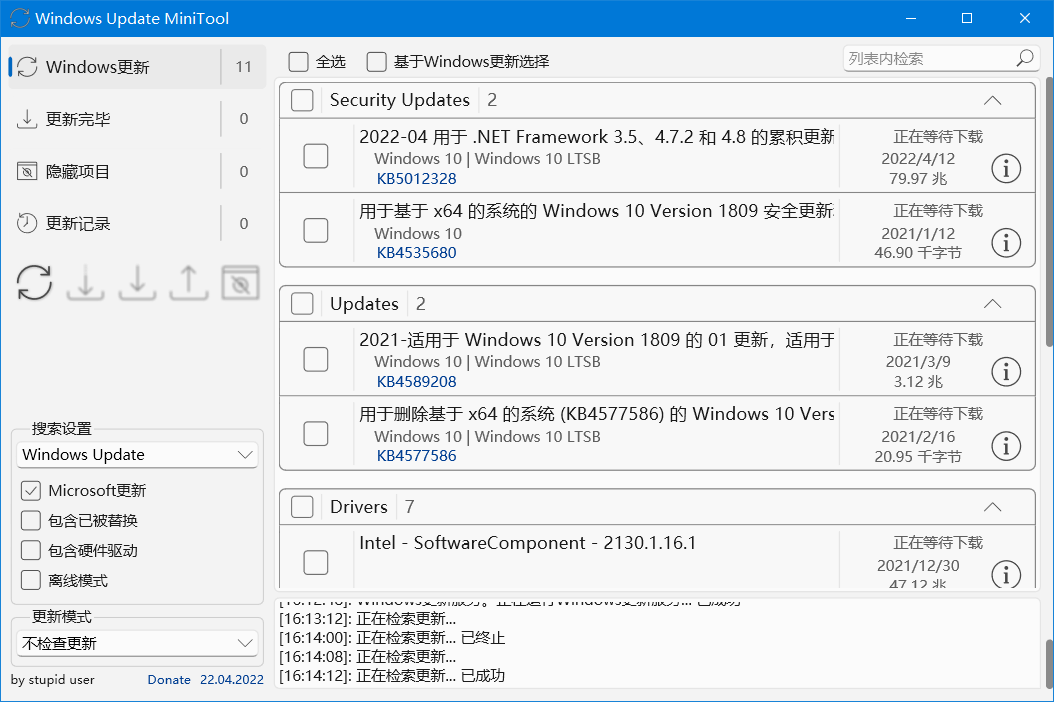Image resolution: width=1054 pixels, height=702 pixels.
Task: Open info for KB4577586 update
Action: (x=1006, y=446)
